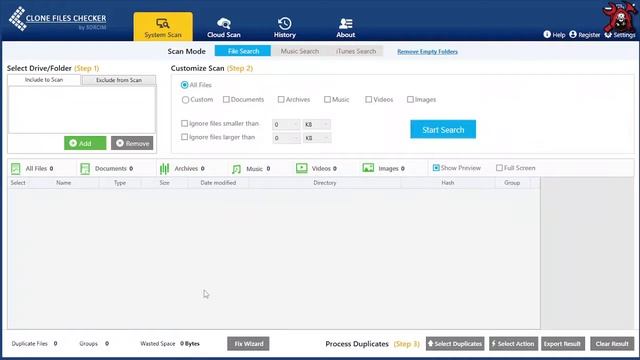The height and width of the screenshot is (360, 640).
Task: Switch to the Exclude from Scan tab
Action: pyautogui.click(x=119, y=80)
